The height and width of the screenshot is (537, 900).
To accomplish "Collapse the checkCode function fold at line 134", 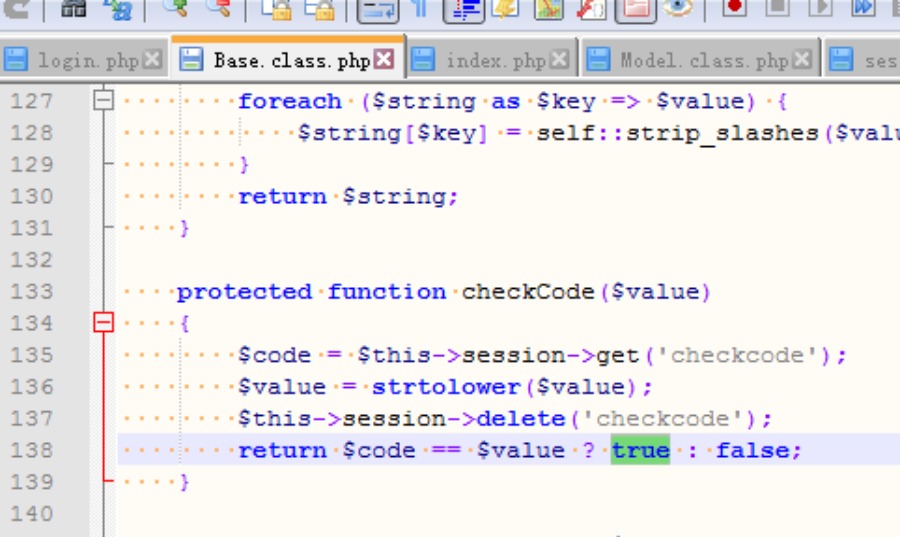I will 103,323.
